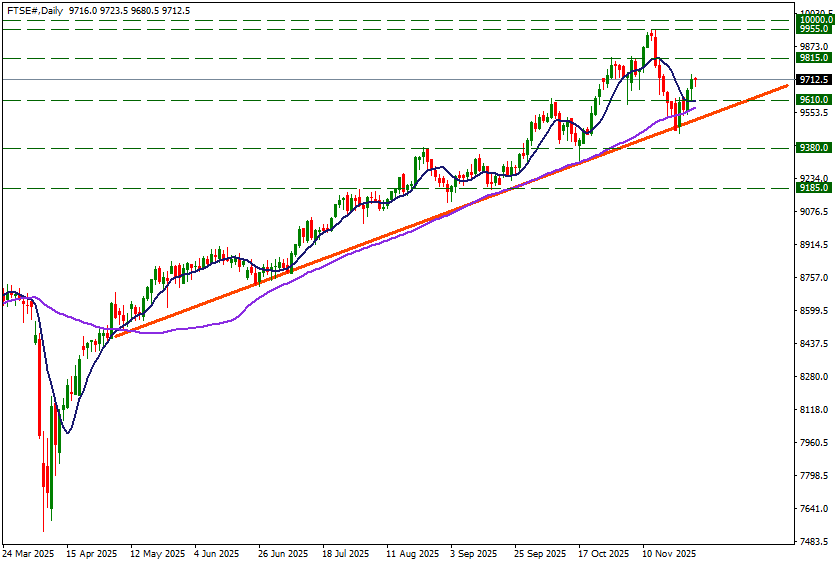Select the 10 Nov 2025 date label
Screen dimensions: 835x565
pos(668,553)
